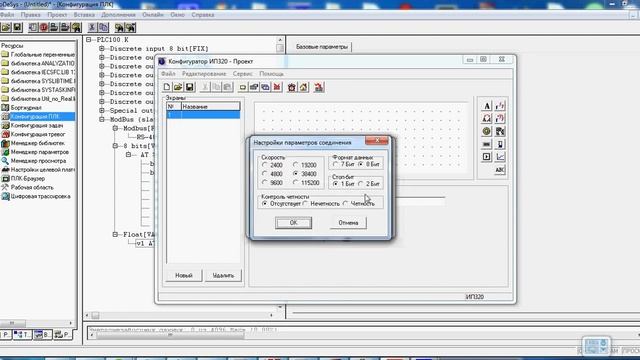Click the red X delete-screen icon in configurator toolbar

pyautogui.click(x=277, y=87)
